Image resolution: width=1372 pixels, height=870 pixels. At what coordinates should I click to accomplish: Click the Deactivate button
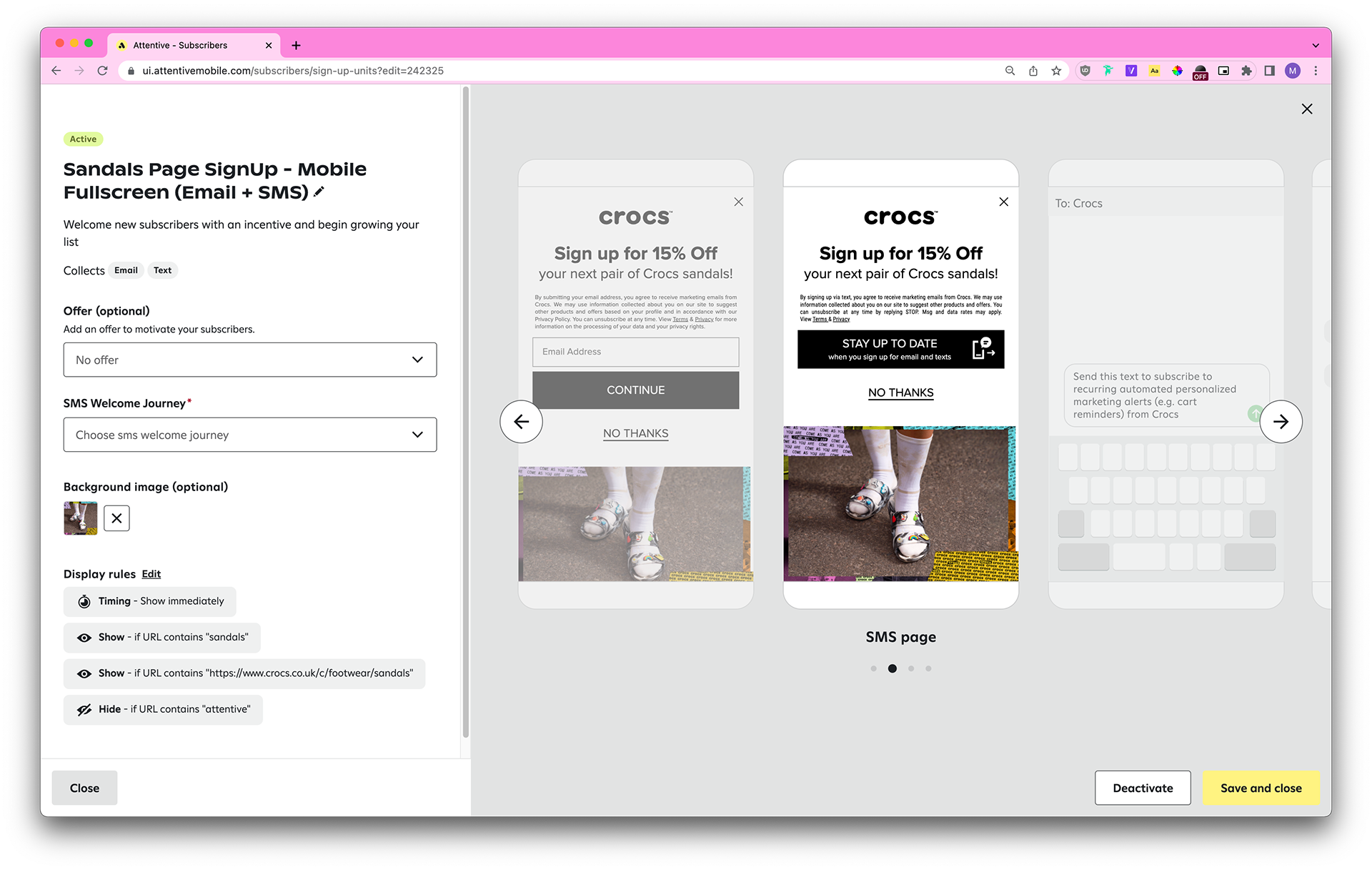pos(1142,788)
